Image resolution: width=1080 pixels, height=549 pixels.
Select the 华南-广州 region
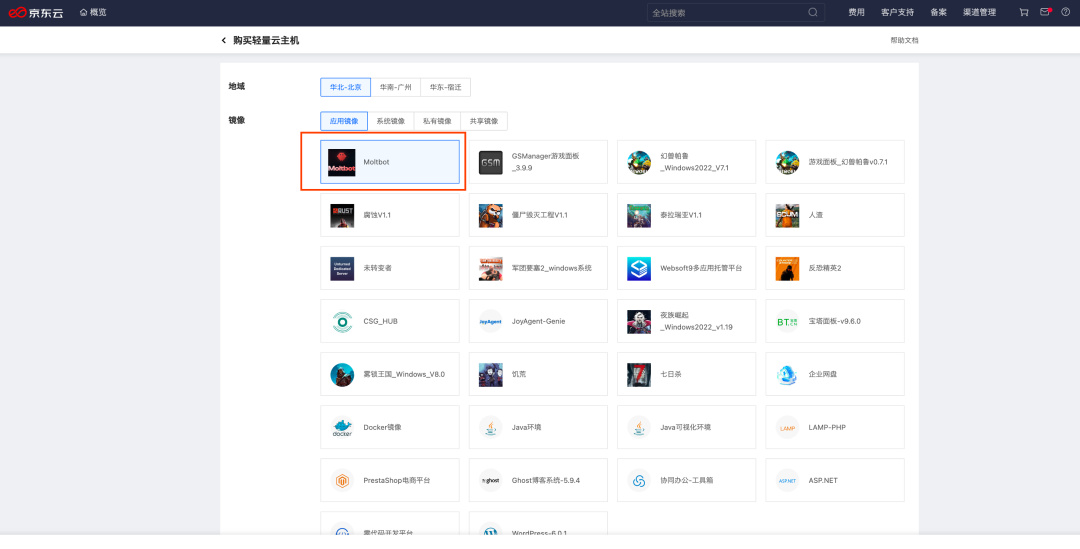(395, 87)
